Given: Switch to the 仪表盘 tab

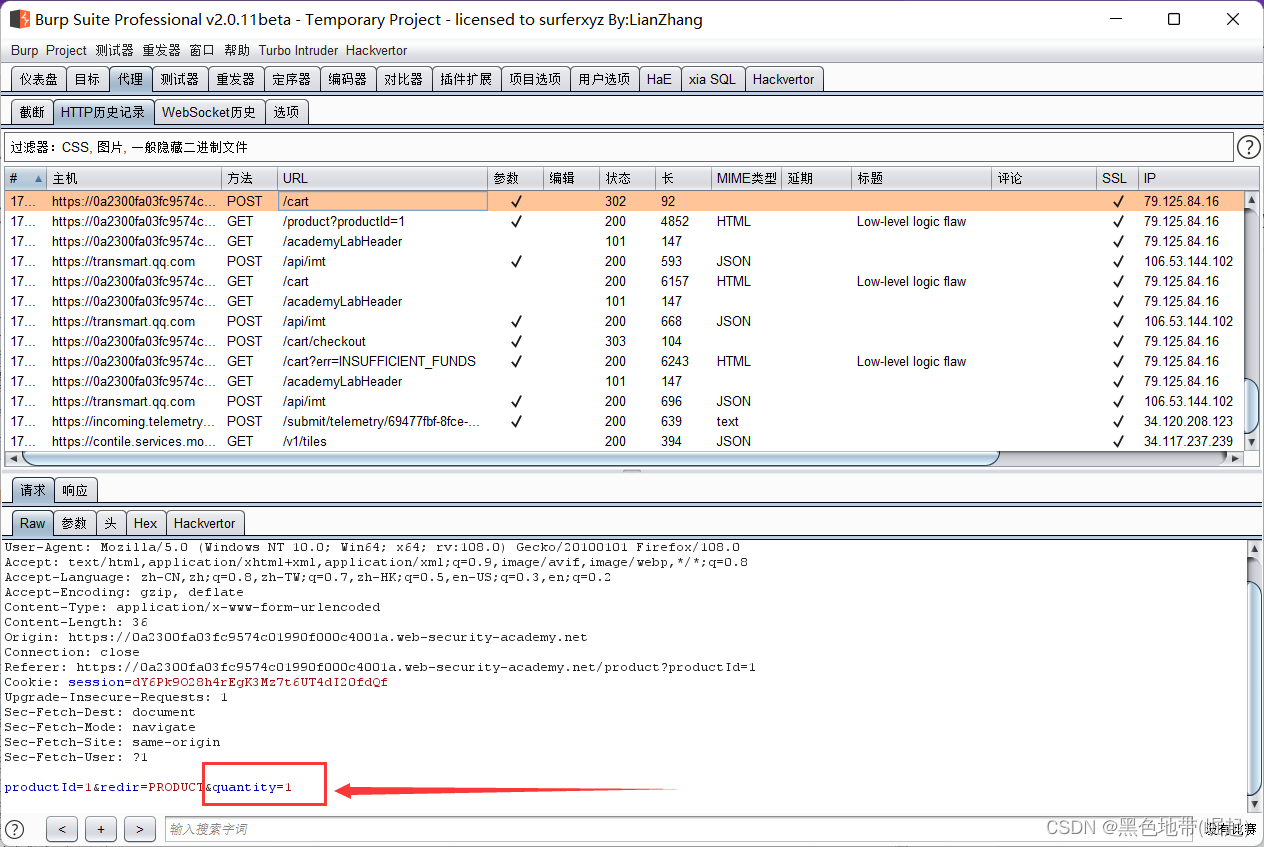Looking at the screenshot, I should point(39,79).
